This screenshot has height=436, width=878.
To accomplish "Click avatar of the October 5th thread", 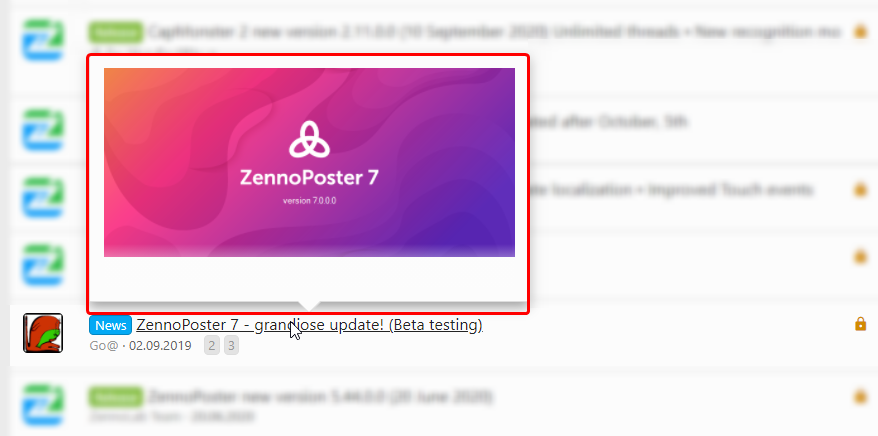I will pos(43,130).
